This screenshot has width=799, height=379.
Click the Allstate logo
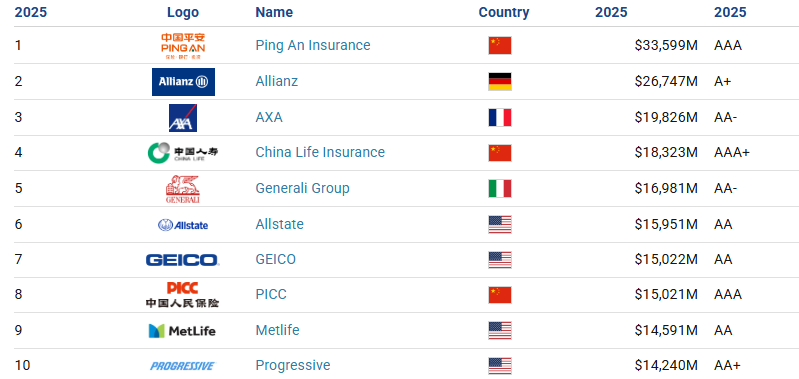tap(183, 225)
